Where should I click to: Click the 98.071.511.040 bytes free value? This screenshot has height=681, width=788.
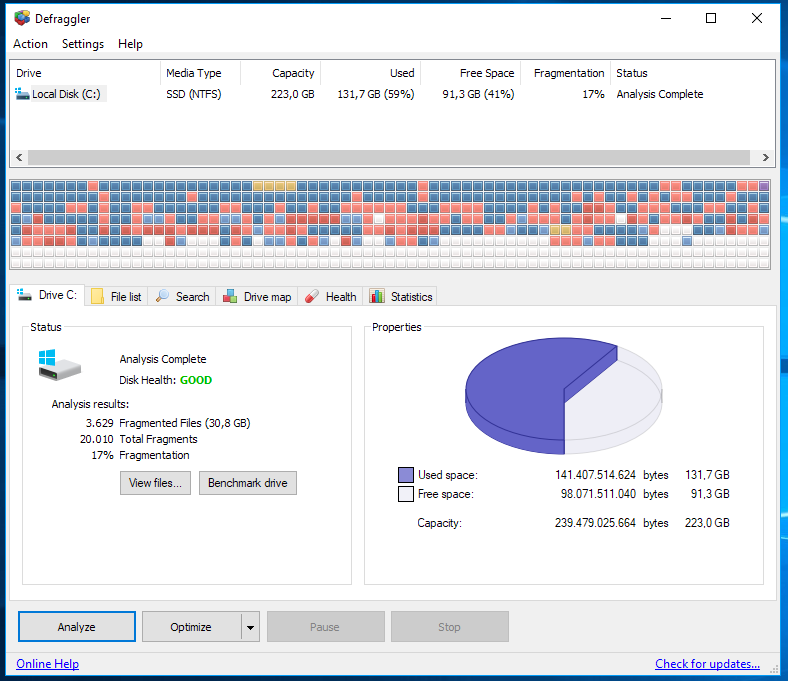pyautogui.click(x=615, y=494)
